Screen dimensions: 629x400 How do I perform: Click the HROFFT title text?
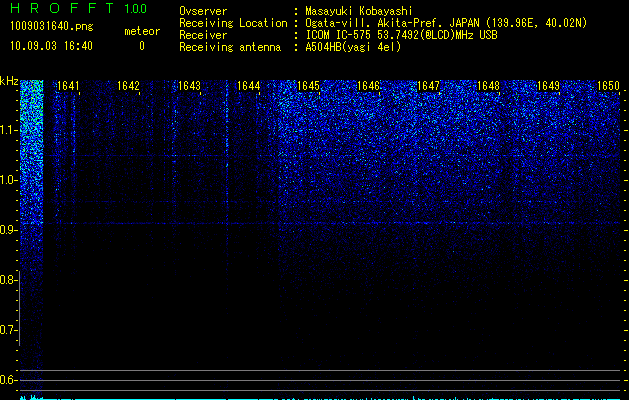coord(62,8)
